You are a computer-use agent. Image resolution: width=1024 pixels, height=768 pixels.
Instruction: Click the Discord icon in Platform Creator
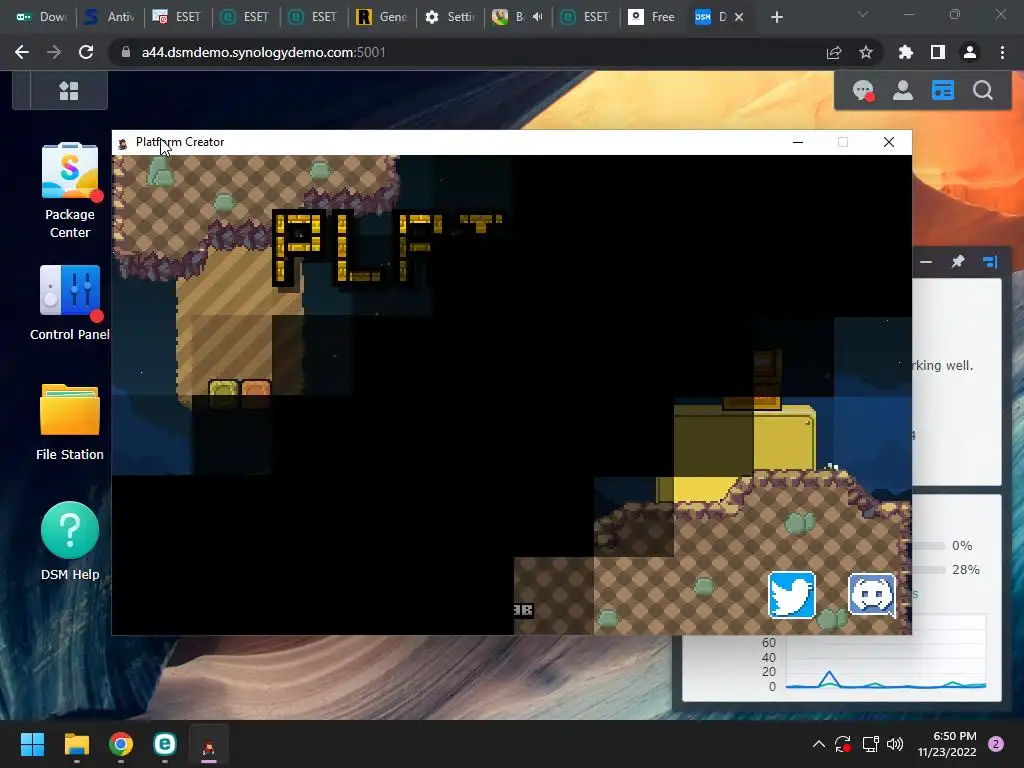click(x=872, y=594)
